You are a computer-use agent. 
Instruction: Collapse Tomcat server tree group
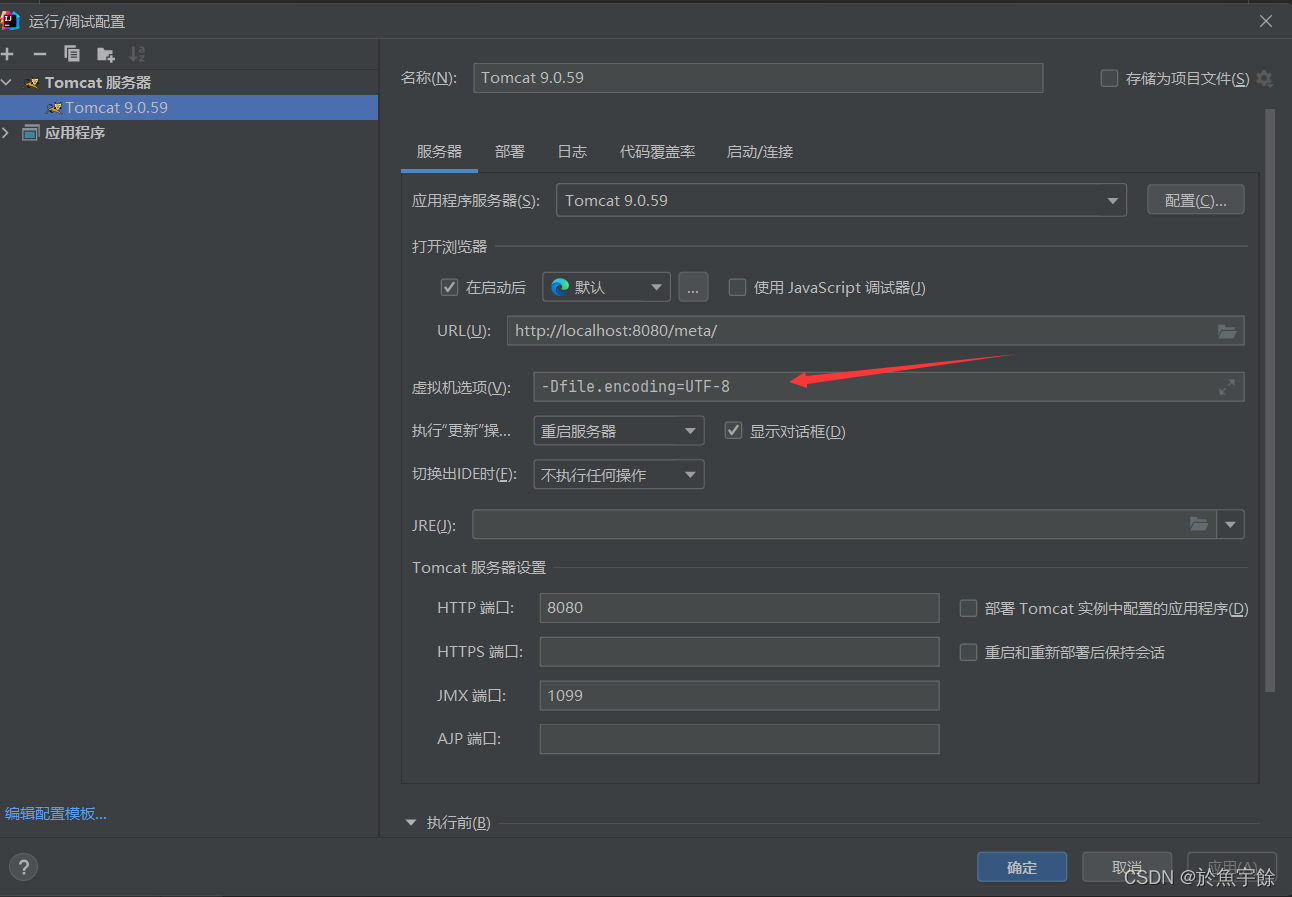coord(7,82)
